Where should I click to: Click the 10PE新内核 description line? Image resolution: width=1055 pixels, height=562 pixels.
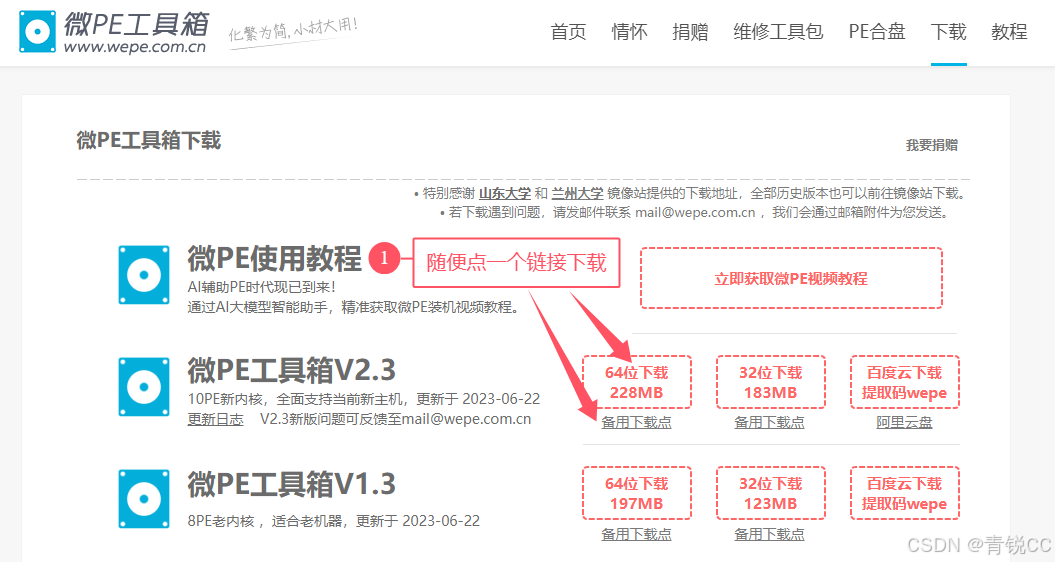(x=363, y=399)
